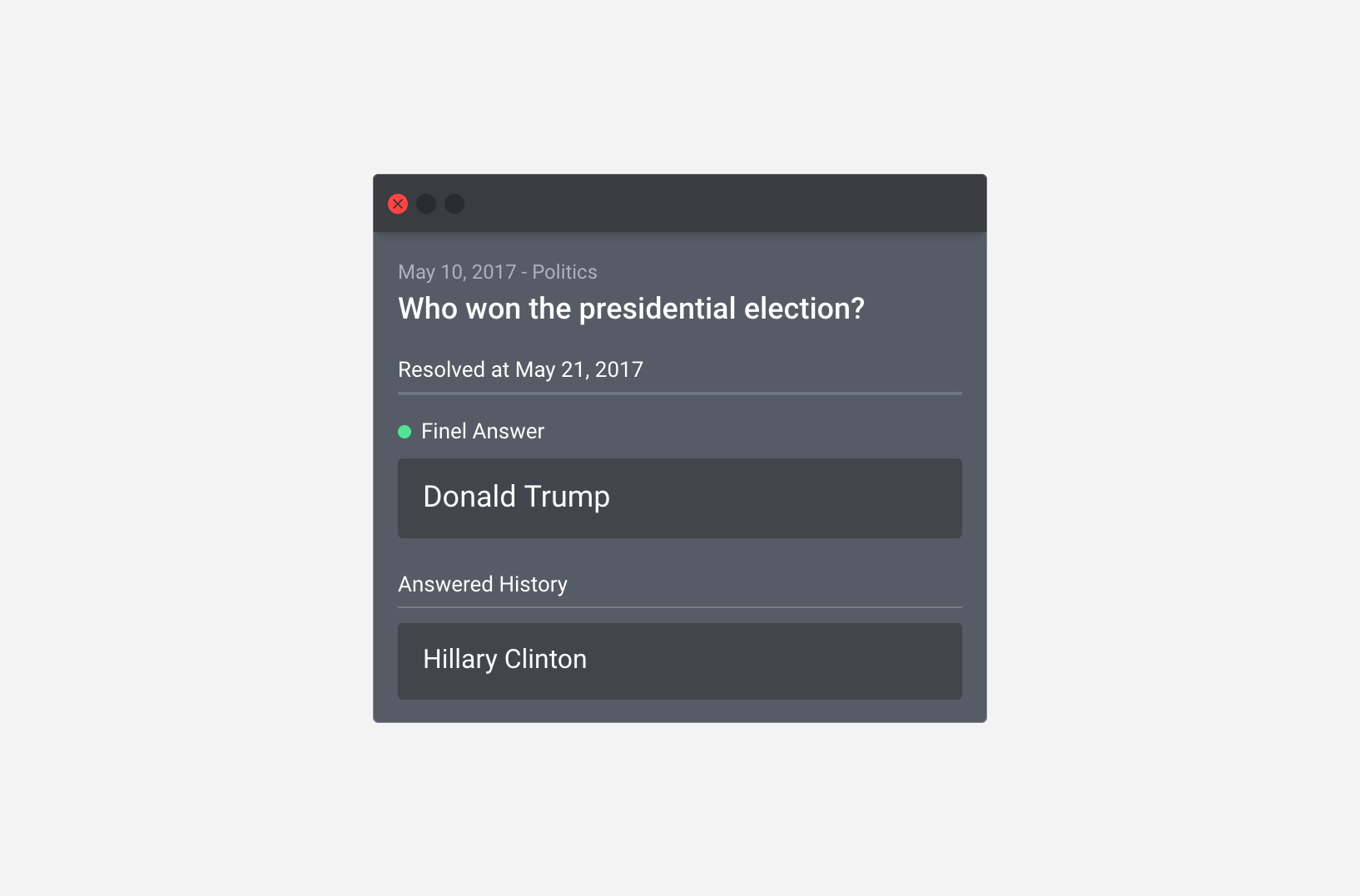The height and width of the screenshot is (896, 1360).
Task: Click the "Resolved at" text
Action: coord(453,369)
